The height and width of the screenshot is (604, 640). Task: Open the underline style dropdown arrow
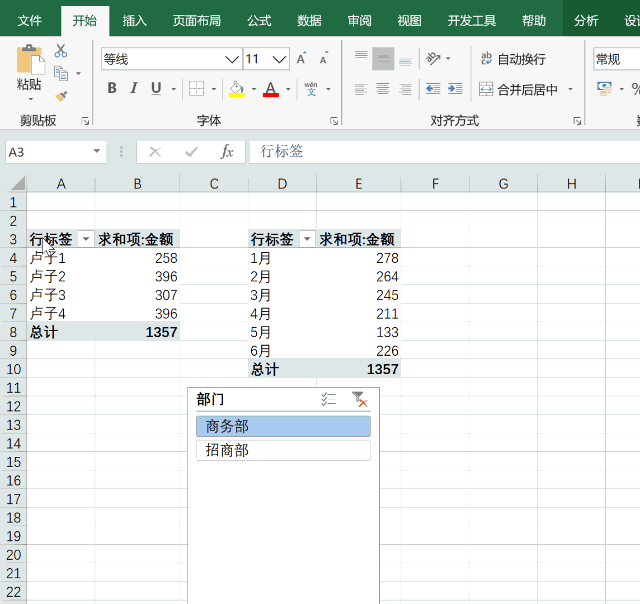[x=173, y=89]
